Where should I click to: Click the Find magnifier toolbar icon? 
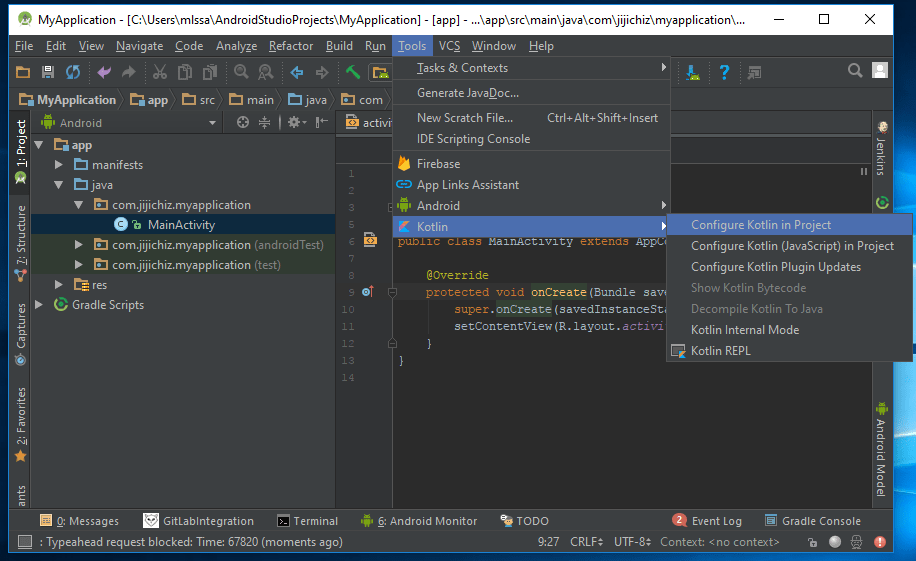click(x=241, y=72)
